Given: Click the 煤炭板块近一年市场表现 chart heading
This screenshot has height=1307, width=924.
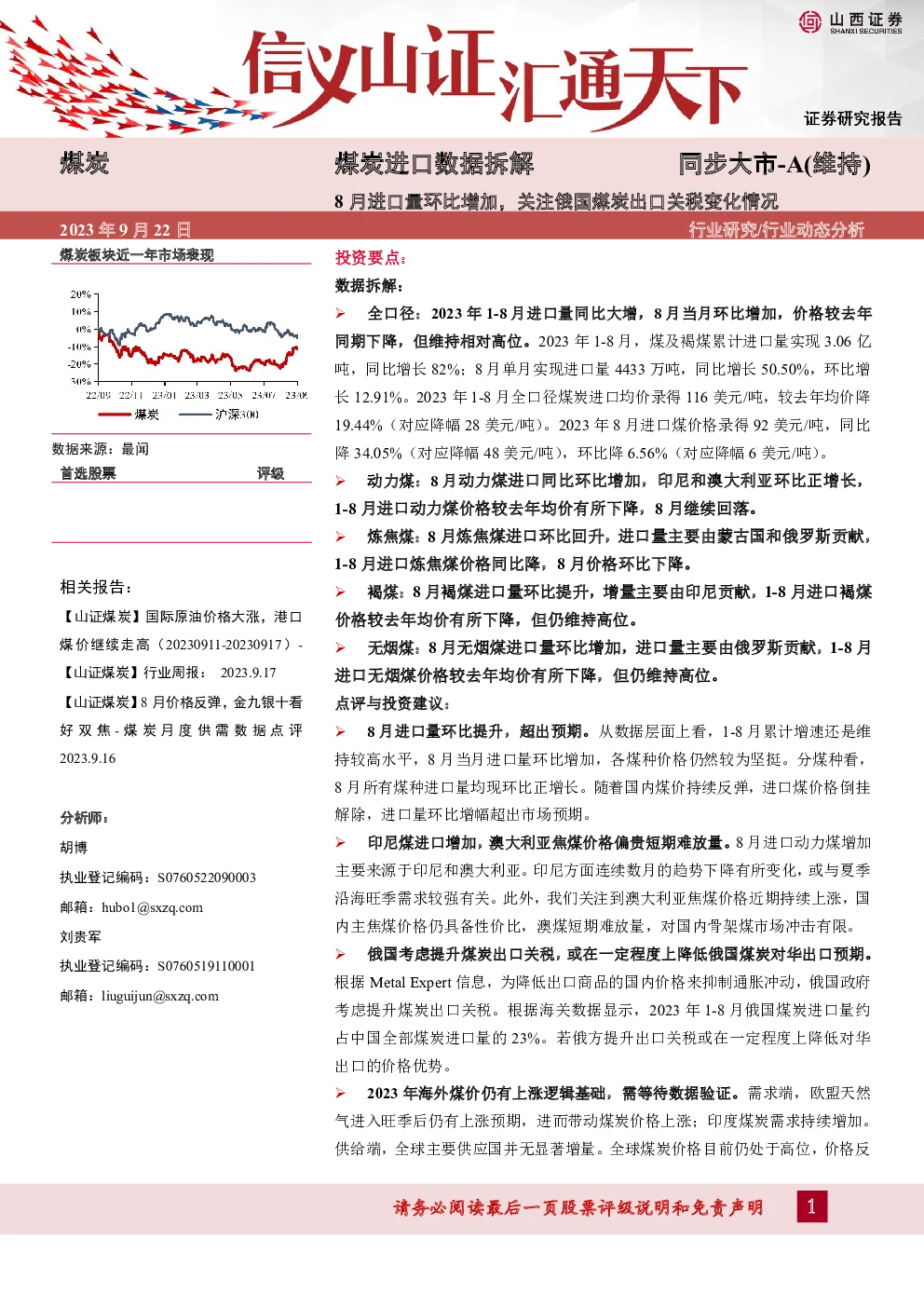Looking at the screenshot, I should pyautogui.click(x=137, y=255).
